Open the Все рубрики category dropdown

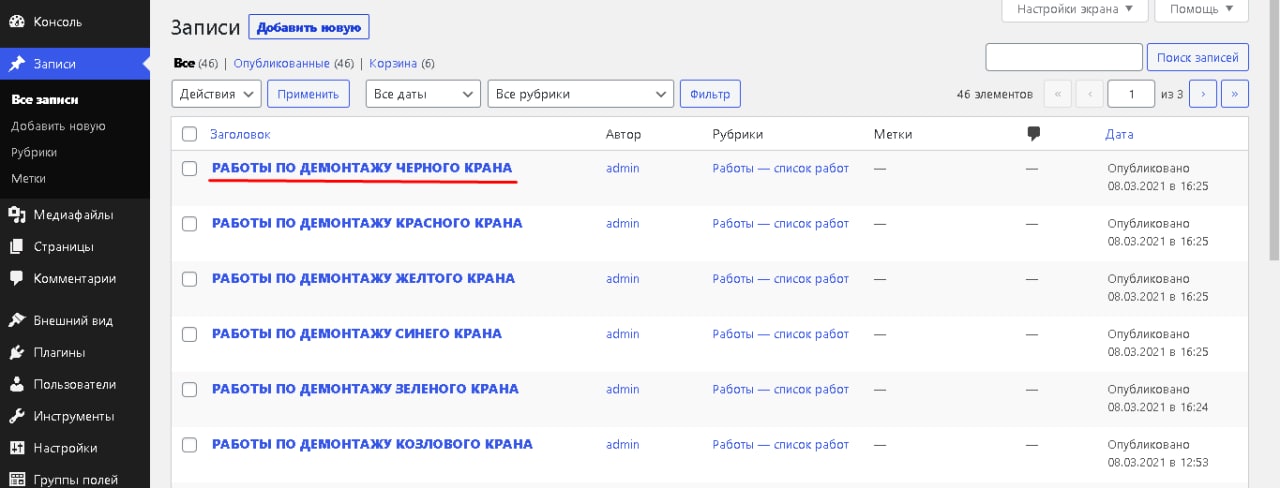(580, 94)
